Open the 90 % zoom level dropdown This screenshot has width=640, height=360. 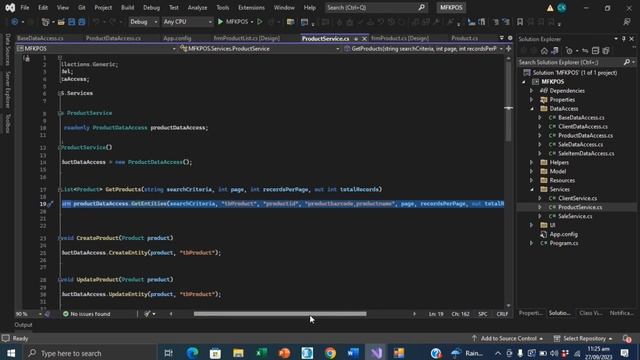pos(29,314)
